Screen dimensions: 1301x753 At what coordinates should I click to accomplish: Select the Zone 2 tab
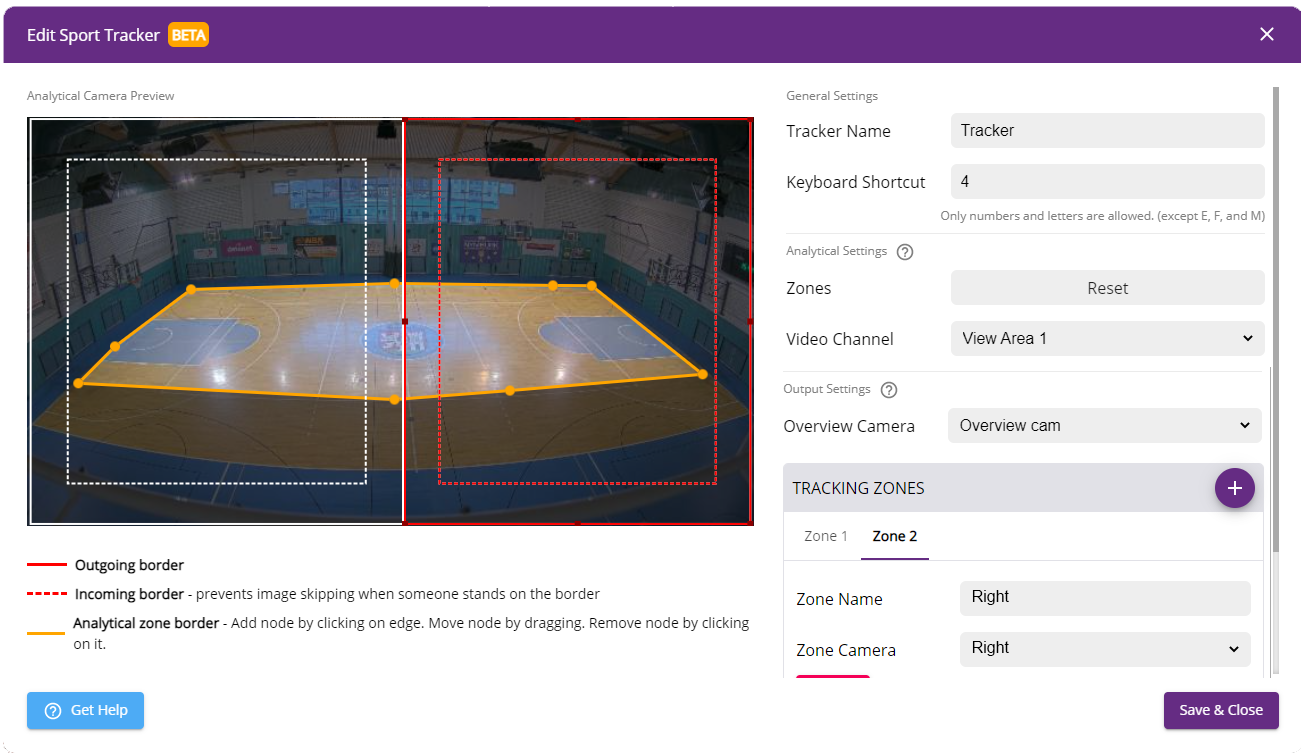(x=894, y=536)
